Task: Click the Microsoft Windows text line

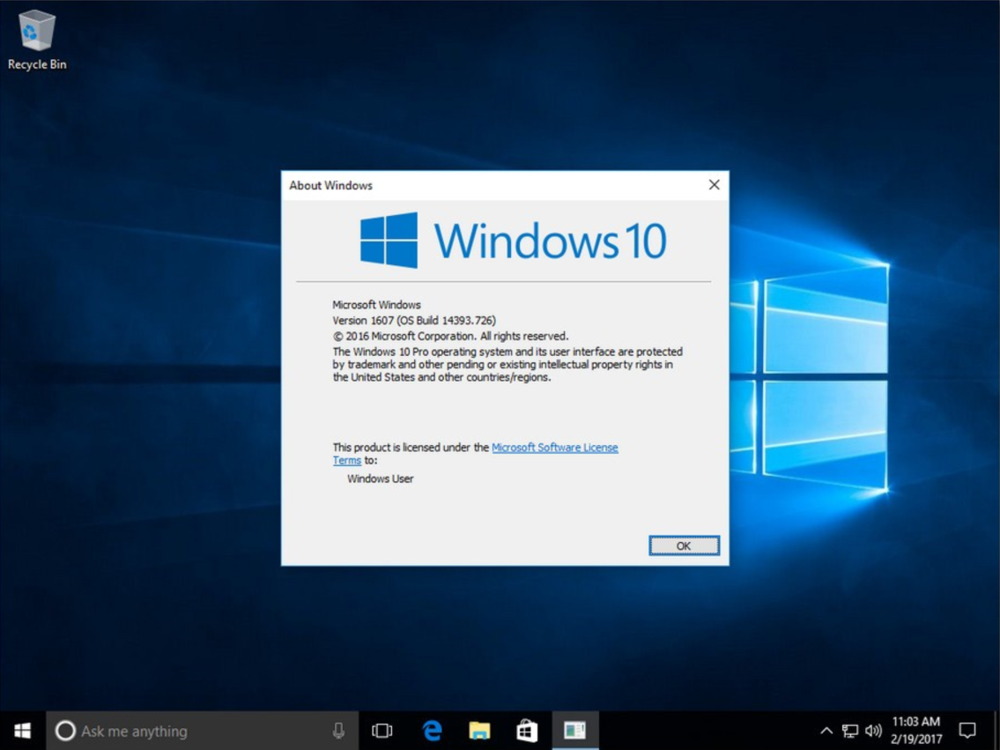Action: (376, 305)
